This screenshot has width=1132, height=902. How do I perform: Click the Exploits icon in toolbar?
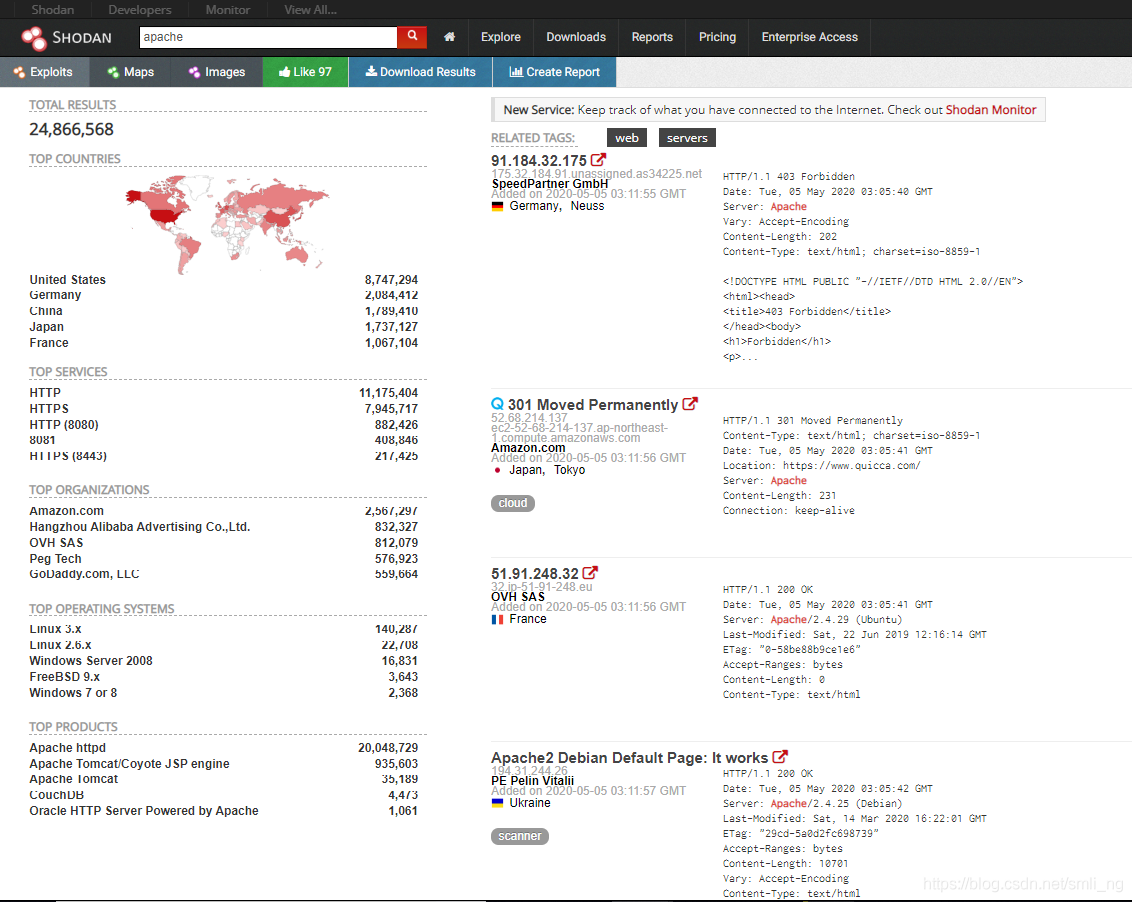pyautogui.click(x=19, y=72)
